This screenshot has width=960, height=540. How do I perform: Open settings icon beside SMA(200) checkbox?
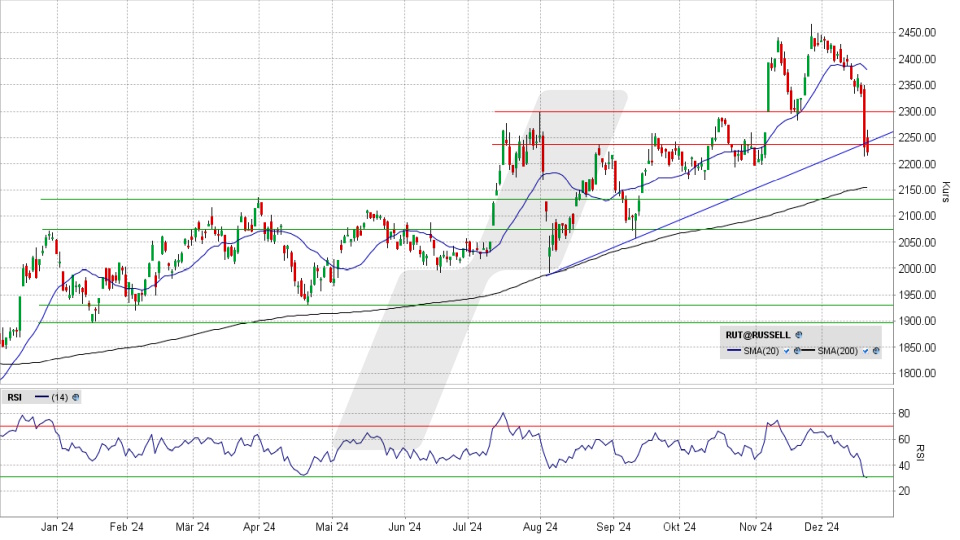tap(876, 351)
